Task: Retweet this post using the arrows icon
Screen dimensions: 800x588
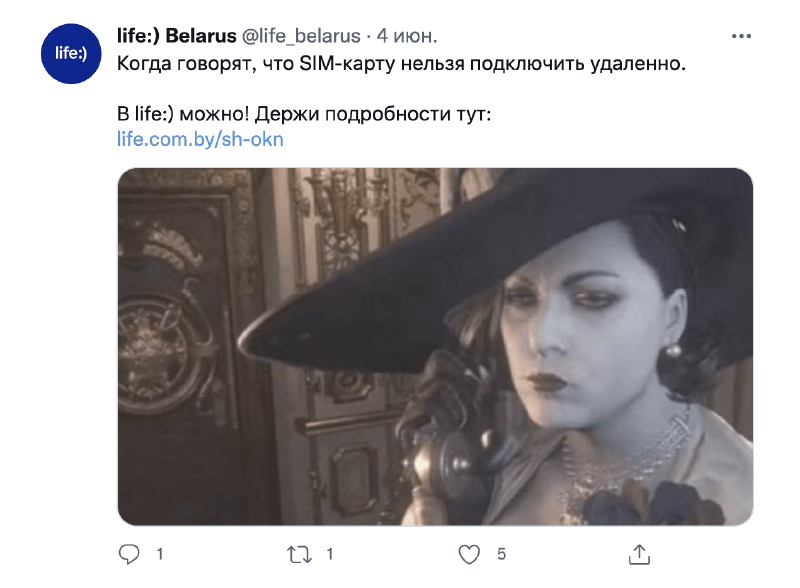Action: coord(299,554)
